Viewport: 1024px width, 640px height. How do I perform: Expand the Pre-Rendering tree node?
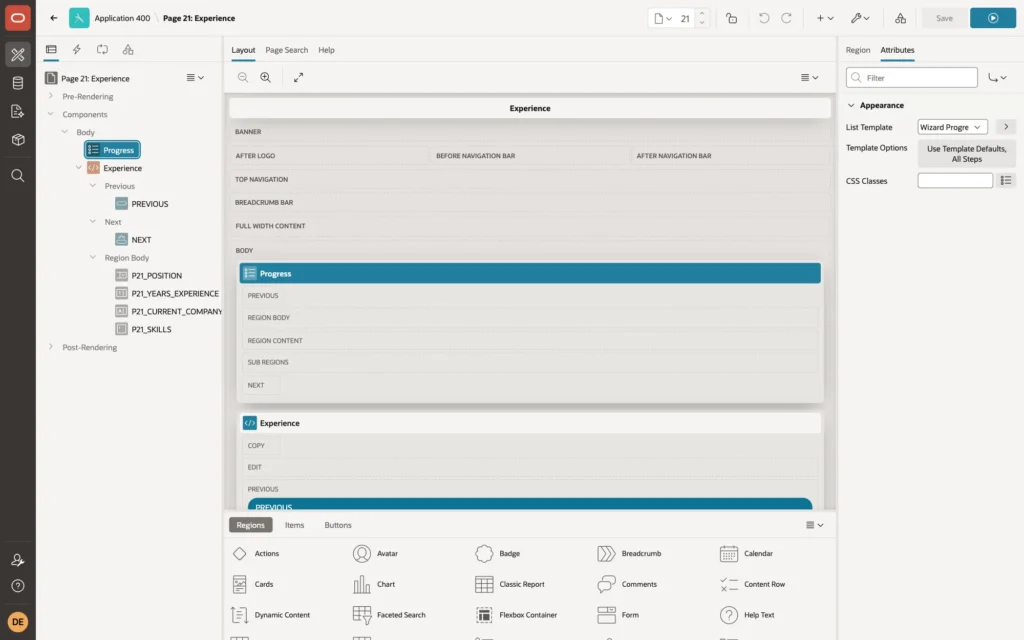[51, 96]
